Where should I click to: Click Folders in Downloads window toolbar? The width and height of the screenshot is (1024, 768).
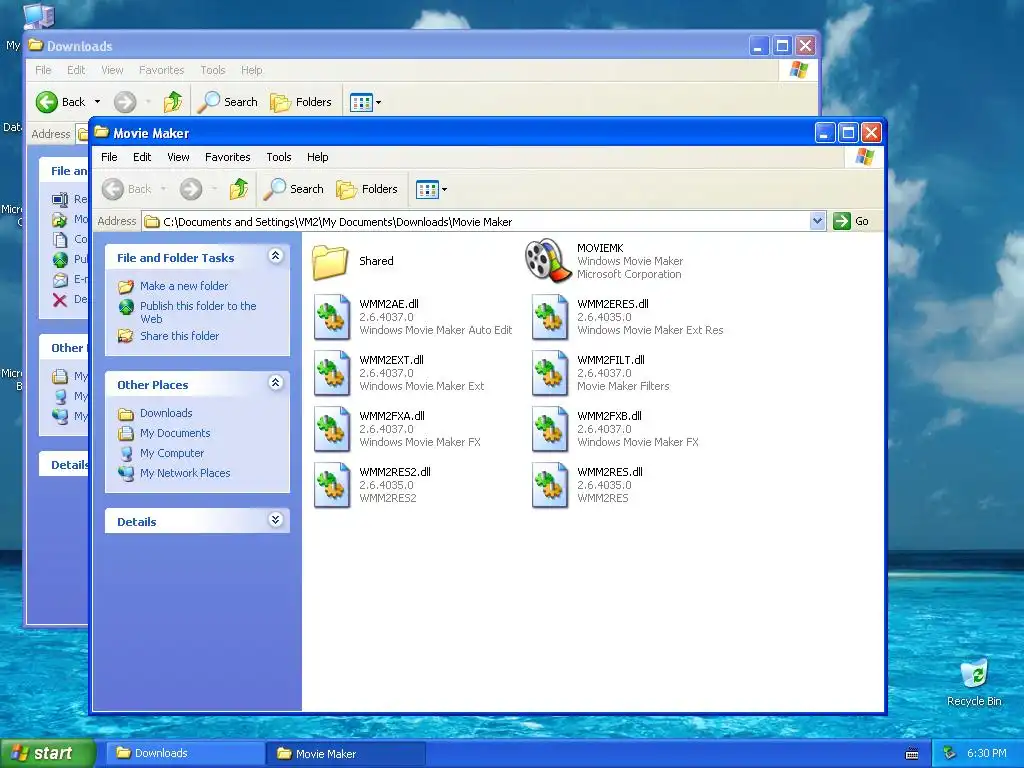pyautogui.click(x=301, y=102)
